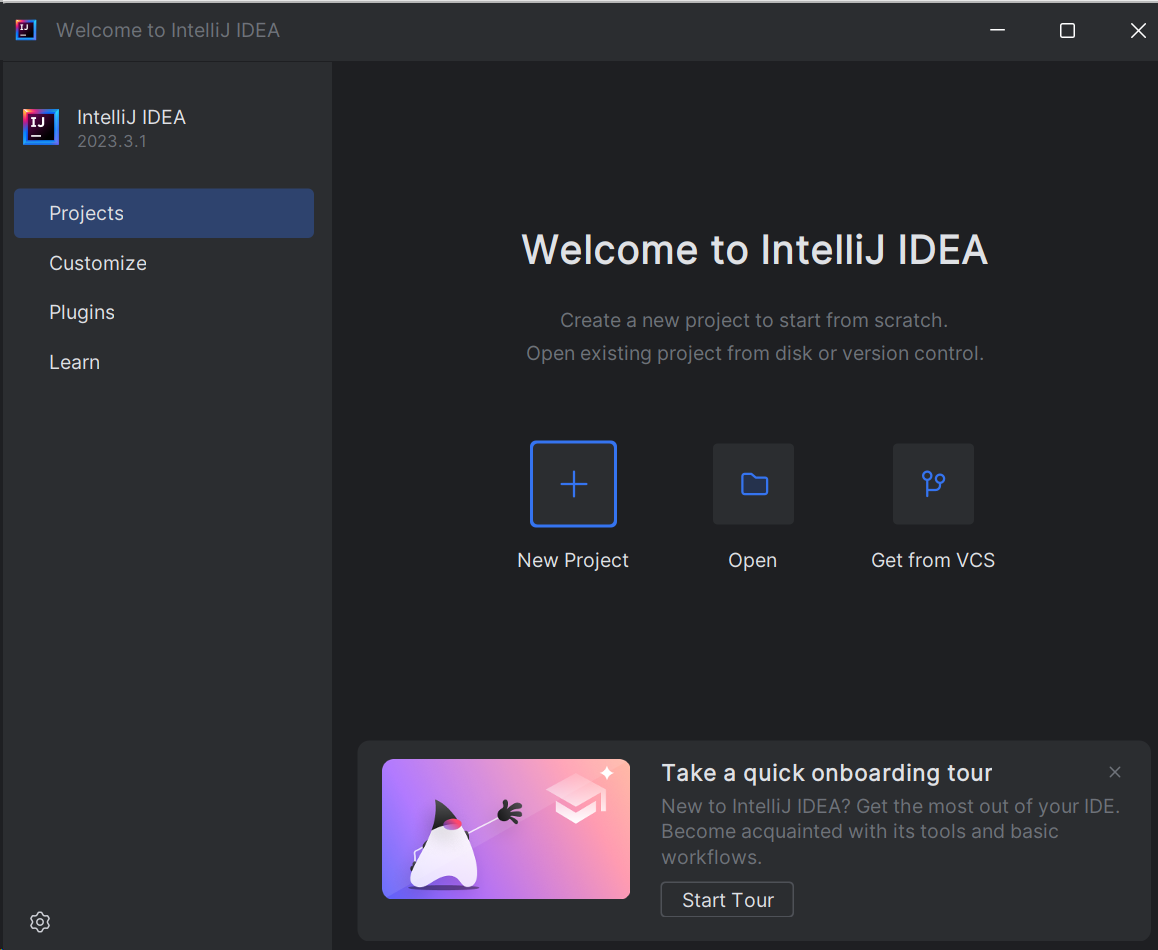Select the Projects tab

(x=164, y=213)
